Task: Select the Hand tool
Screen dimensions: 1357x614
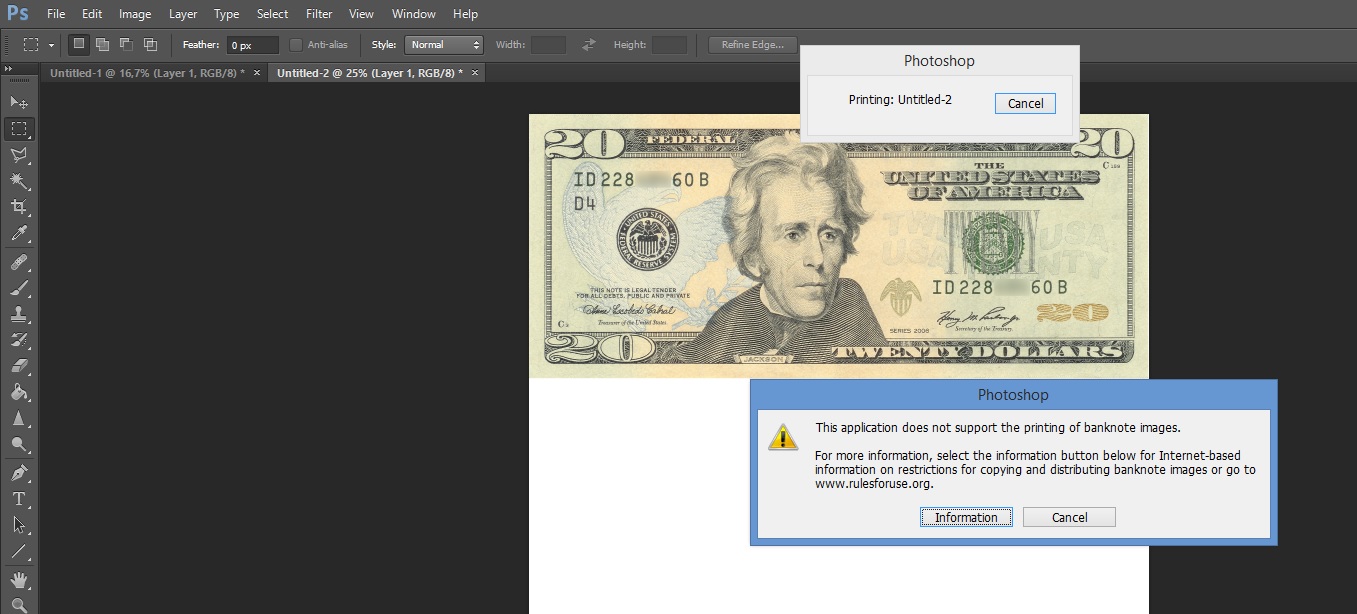Action: point(19,579)
